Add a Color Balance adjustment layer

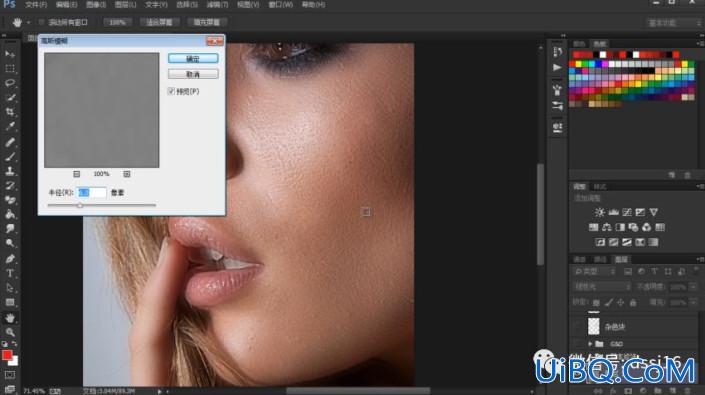pyautogui.click(x=607, y=227)
